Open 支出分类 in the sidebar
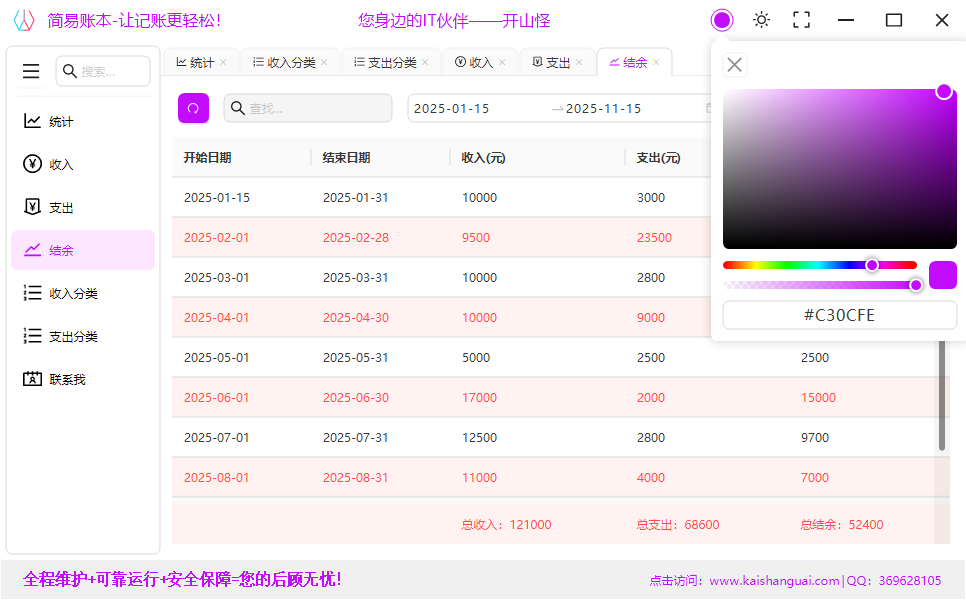The image size is (966, 600). click(83, 336)
